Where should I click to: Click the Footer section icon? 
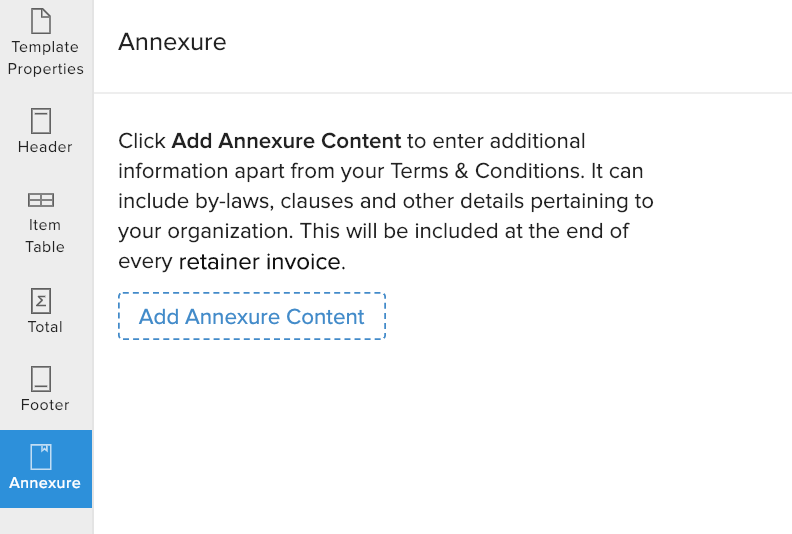tap(41, 379)
